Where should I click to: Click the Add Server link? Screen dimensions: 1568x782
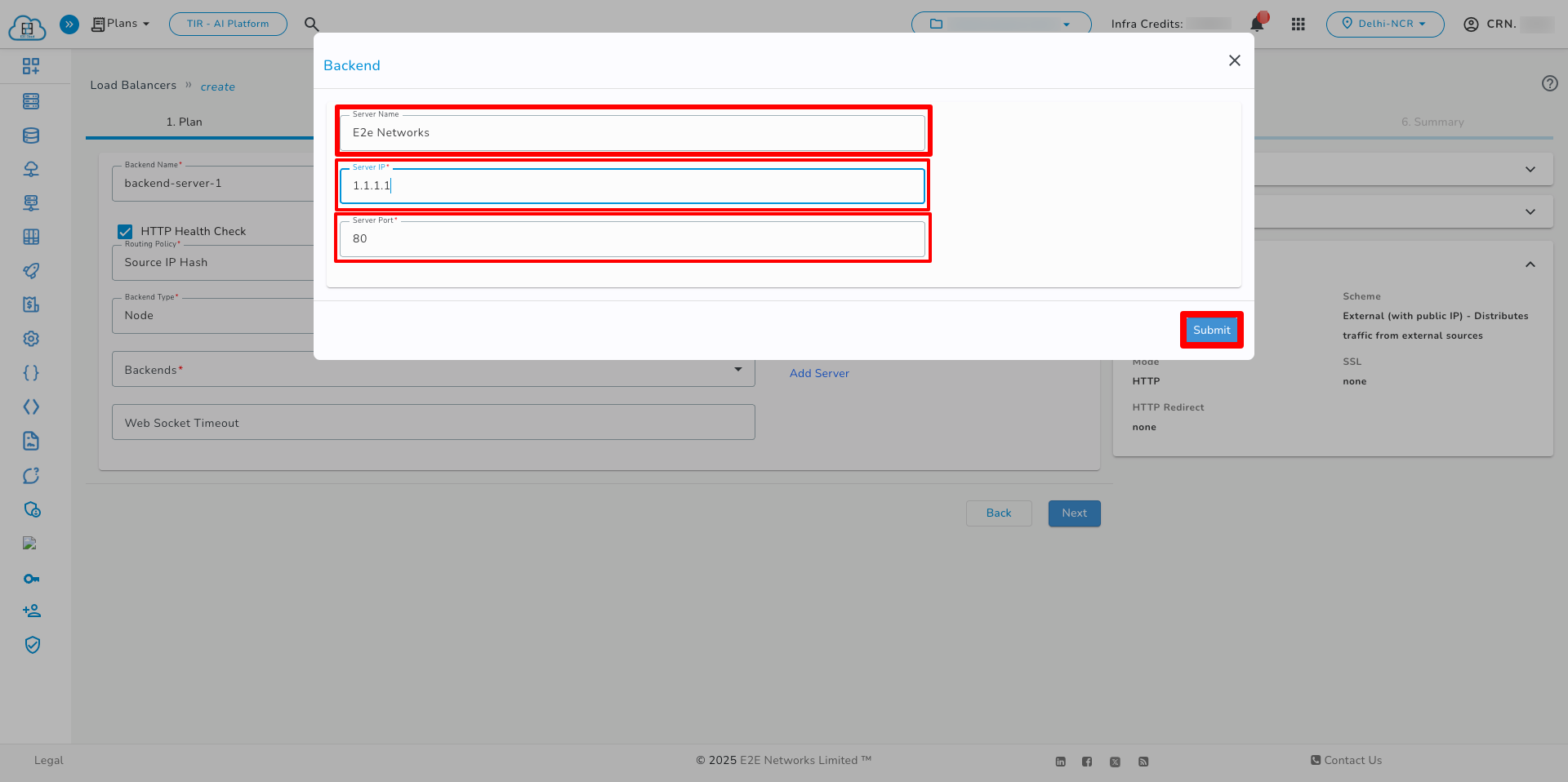tap(818, 373)
